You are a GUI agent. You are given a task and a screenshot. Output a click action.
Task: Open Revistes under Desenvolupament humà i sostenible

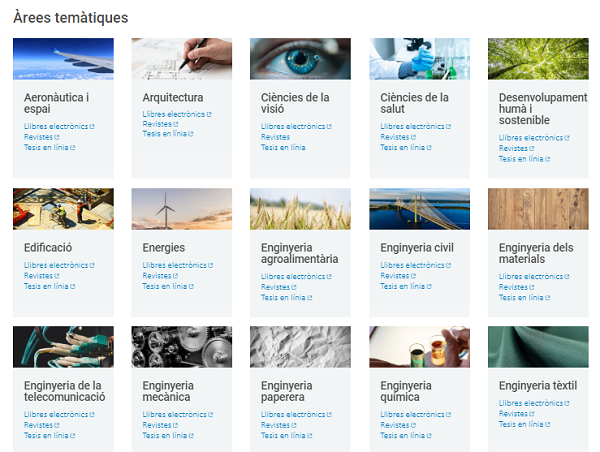(517, 148)
